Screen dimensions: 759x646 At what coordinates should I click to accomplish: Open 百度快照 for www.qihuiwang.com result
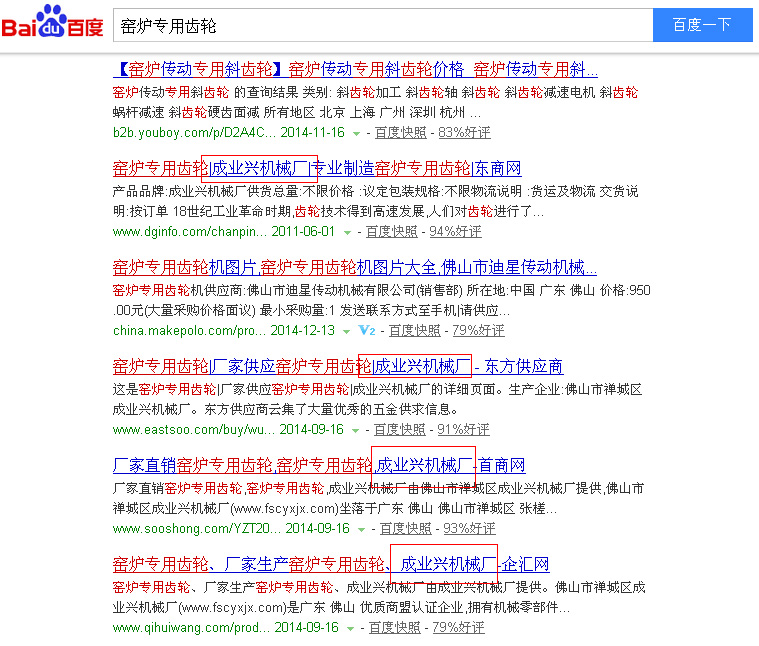coord(395,628)
